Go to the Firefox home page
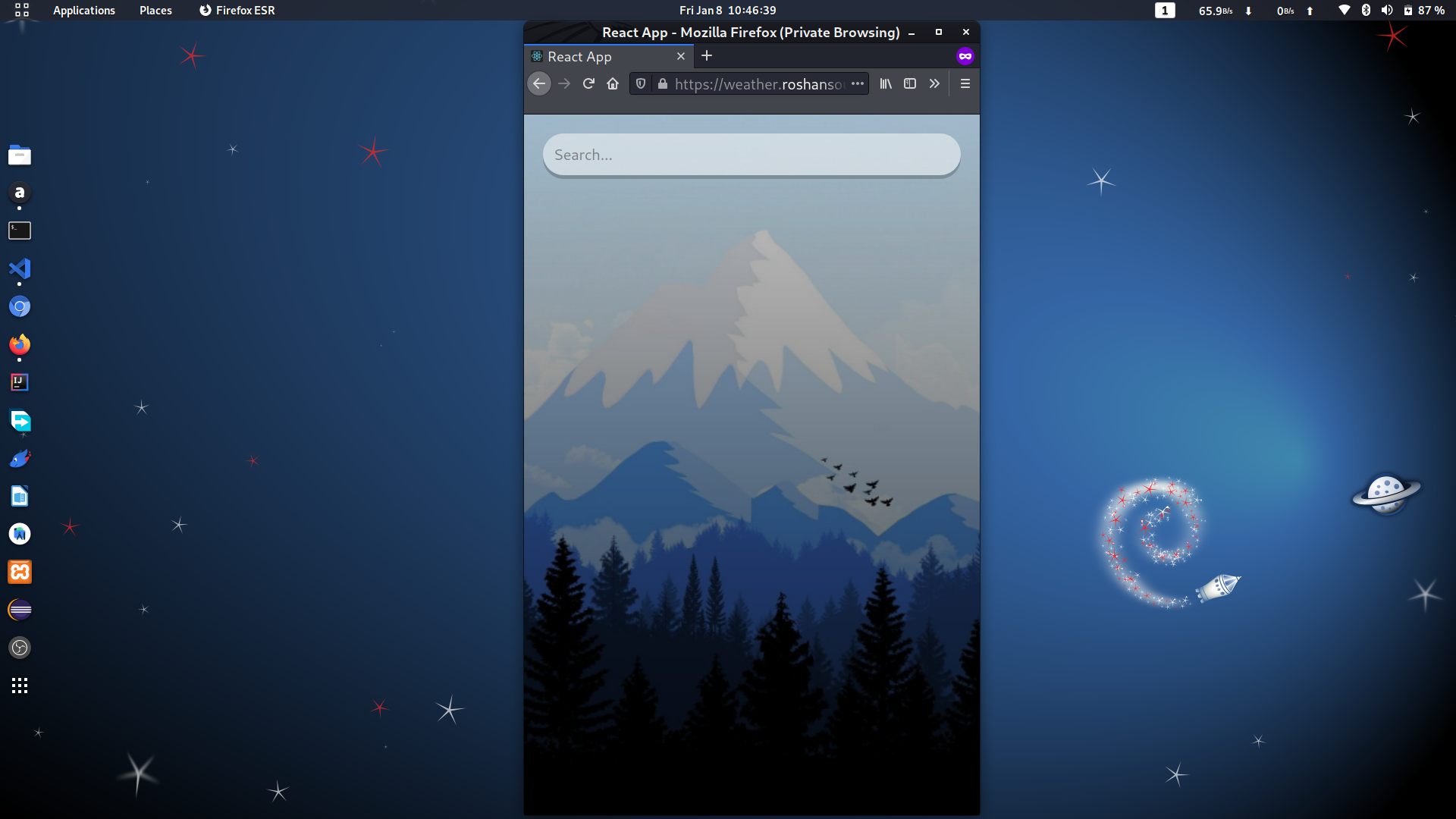 point(613,84)
